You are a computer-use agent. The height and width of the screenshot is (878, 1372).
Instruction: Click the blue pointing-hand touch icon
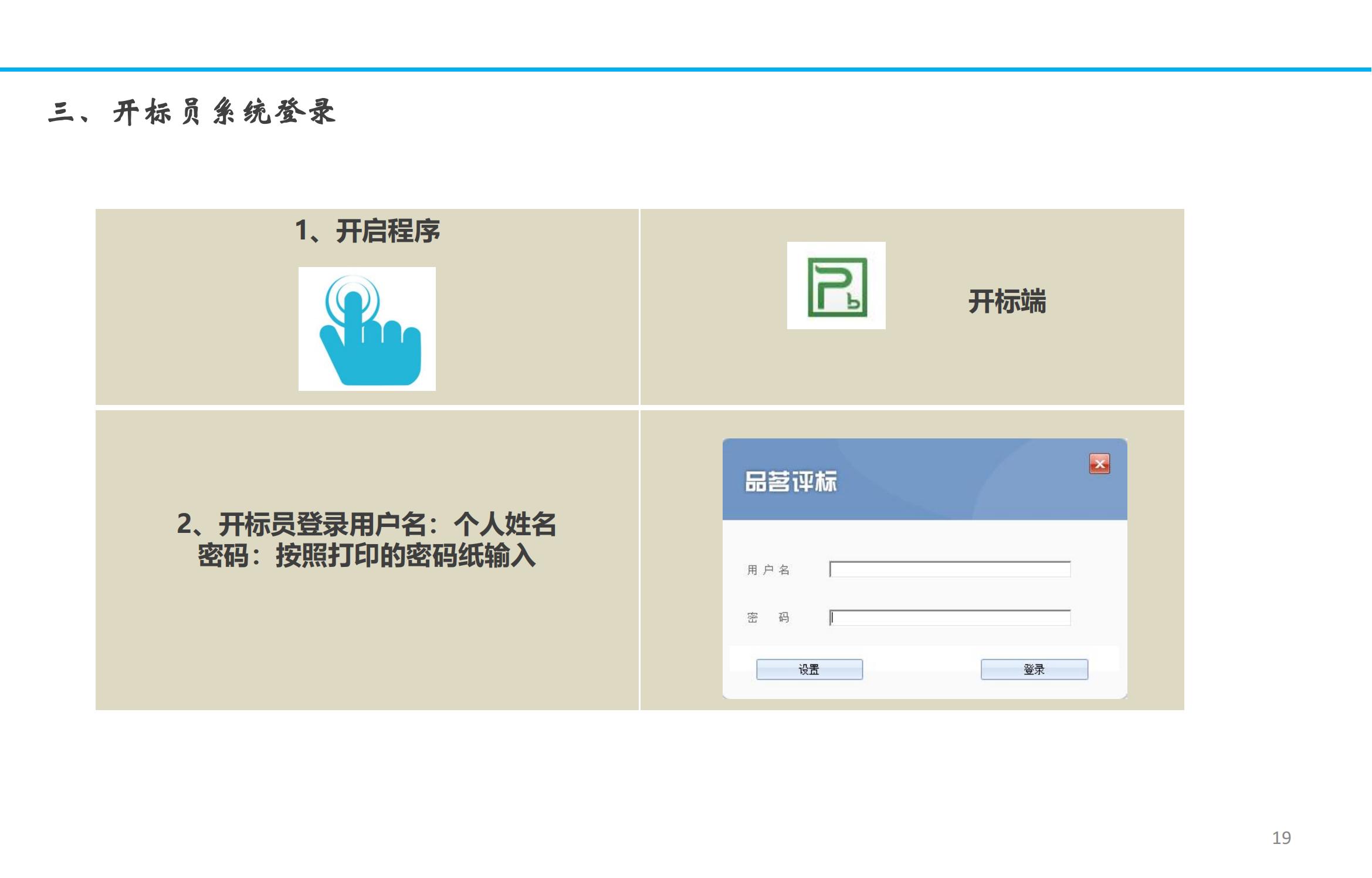(x=369, y=330)
